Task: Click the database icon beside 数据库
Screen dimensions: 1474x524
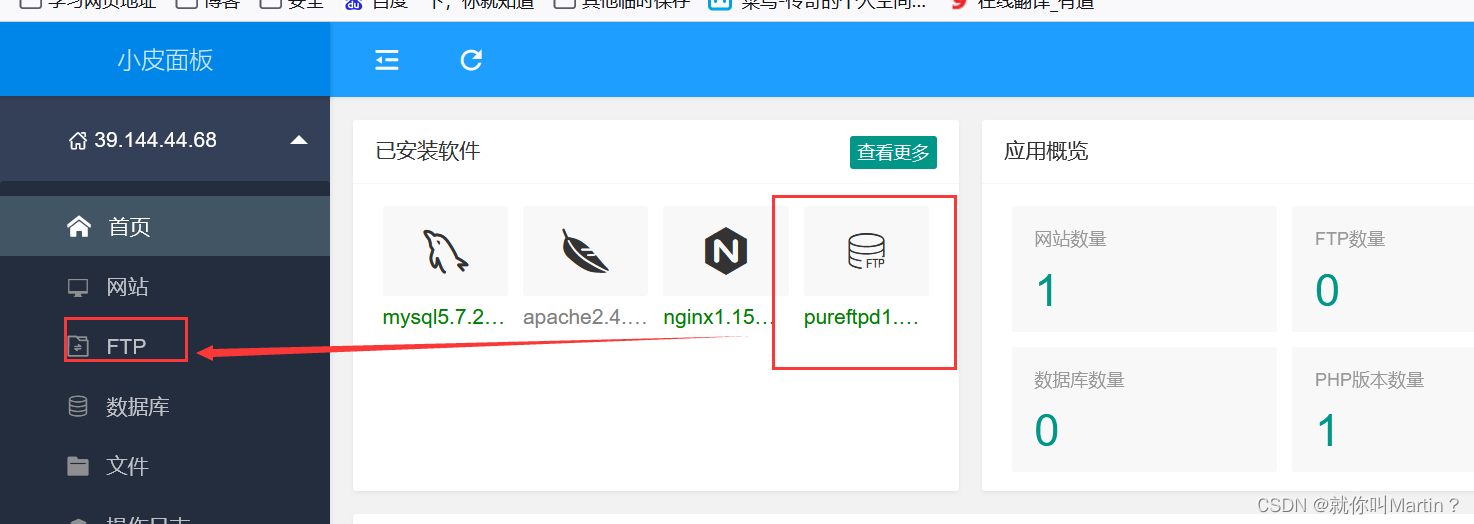Action: [x=77, y=407]
